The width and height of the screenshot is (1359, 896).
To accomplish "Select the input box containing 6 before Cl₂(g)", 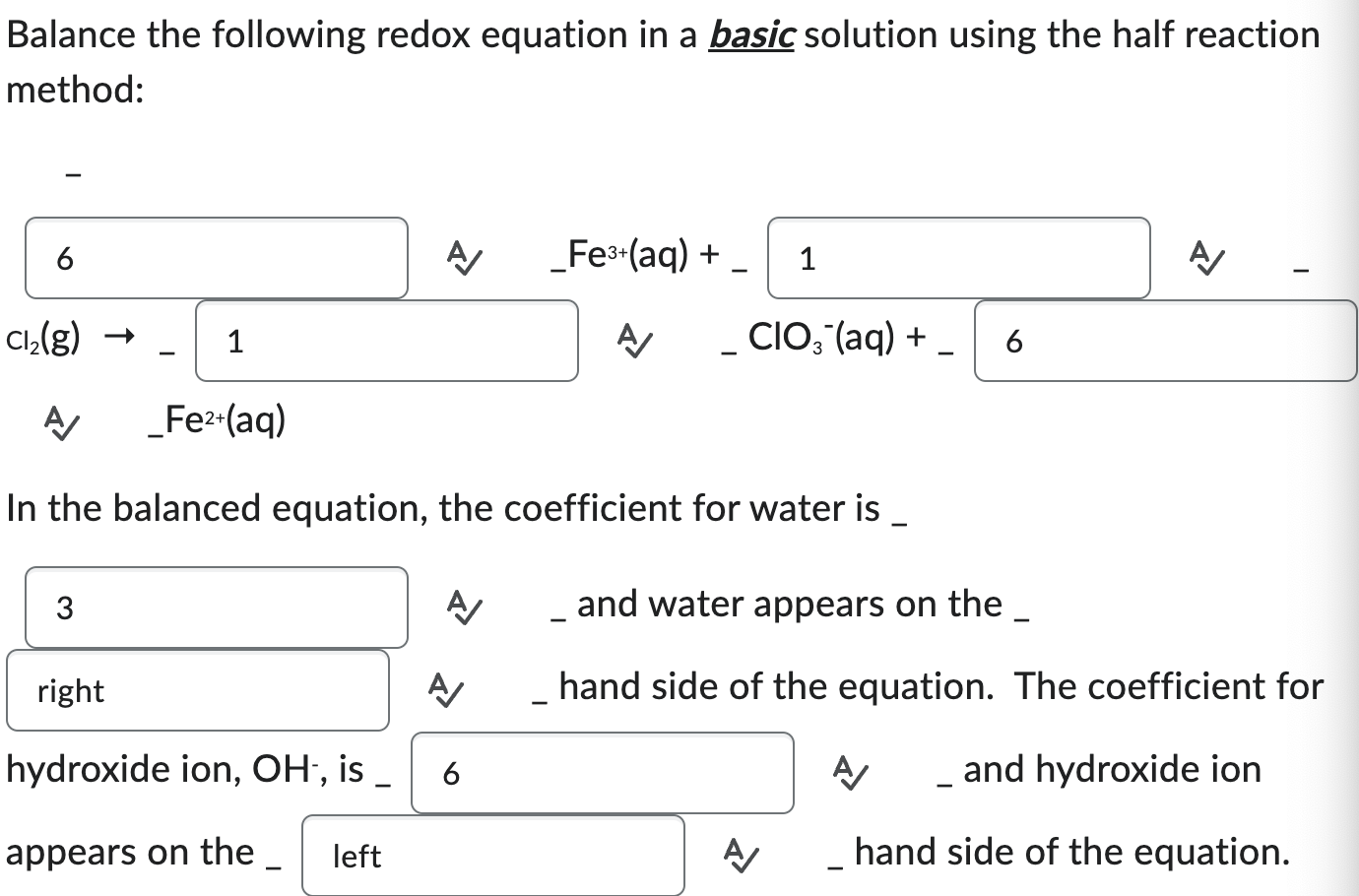I will click(x=216, y=257).
